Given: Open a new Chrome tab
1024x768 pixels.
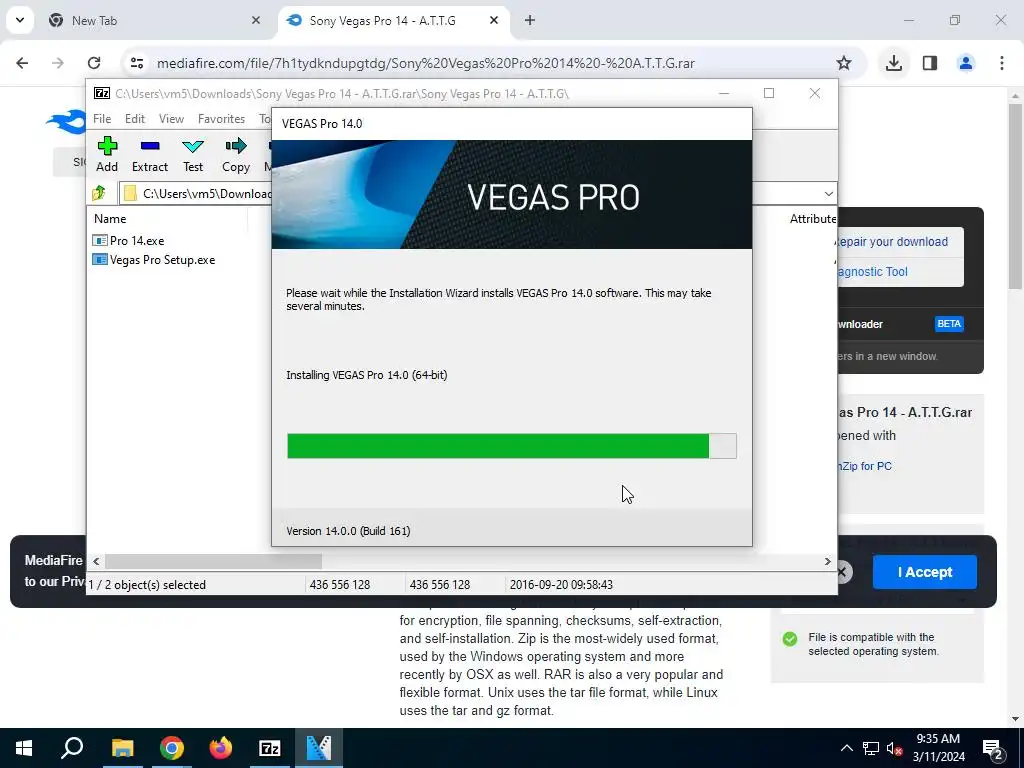Looking at the screenshot, I should [x=530, y=20].
